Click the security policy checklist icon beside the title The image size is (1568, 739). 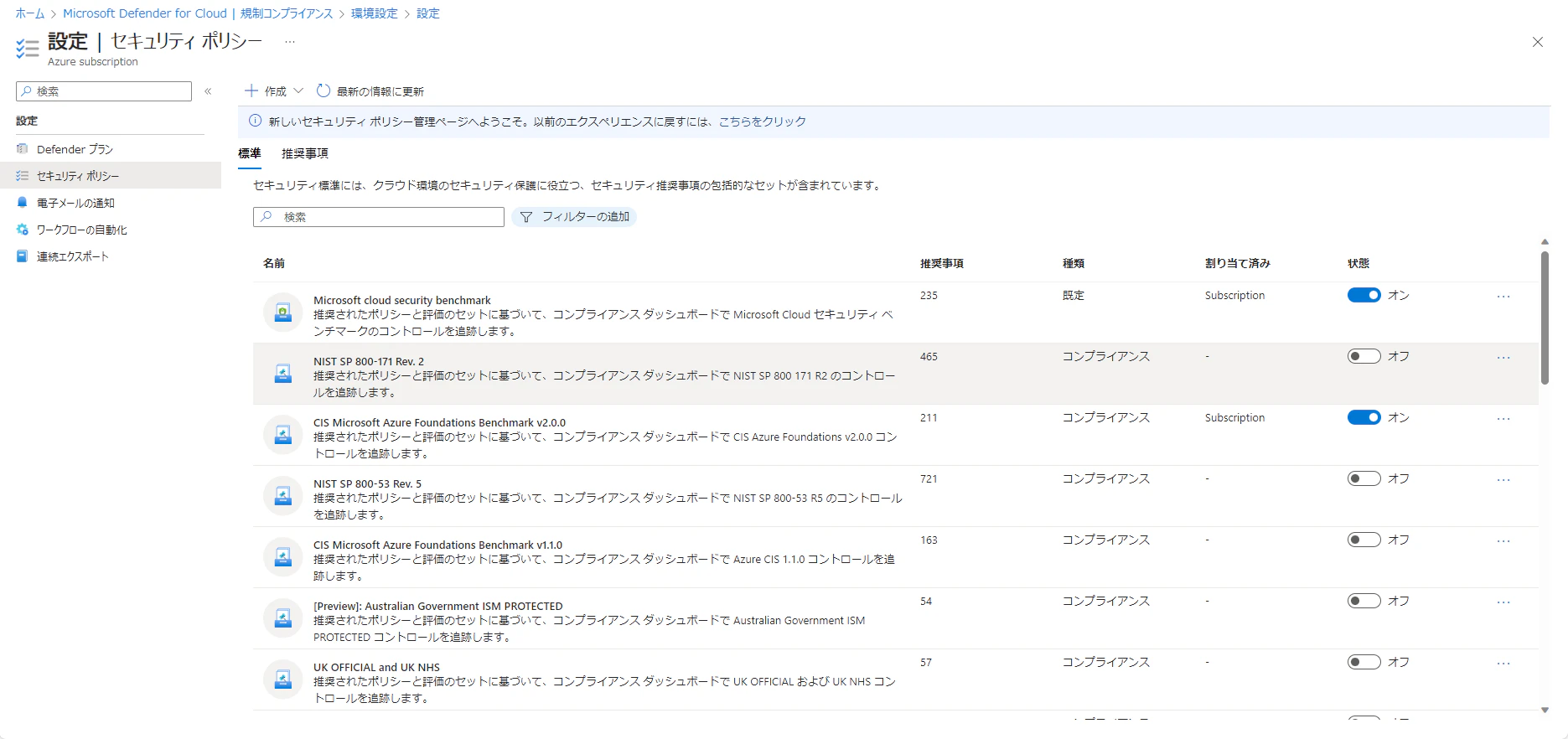(x=28, y=49)
